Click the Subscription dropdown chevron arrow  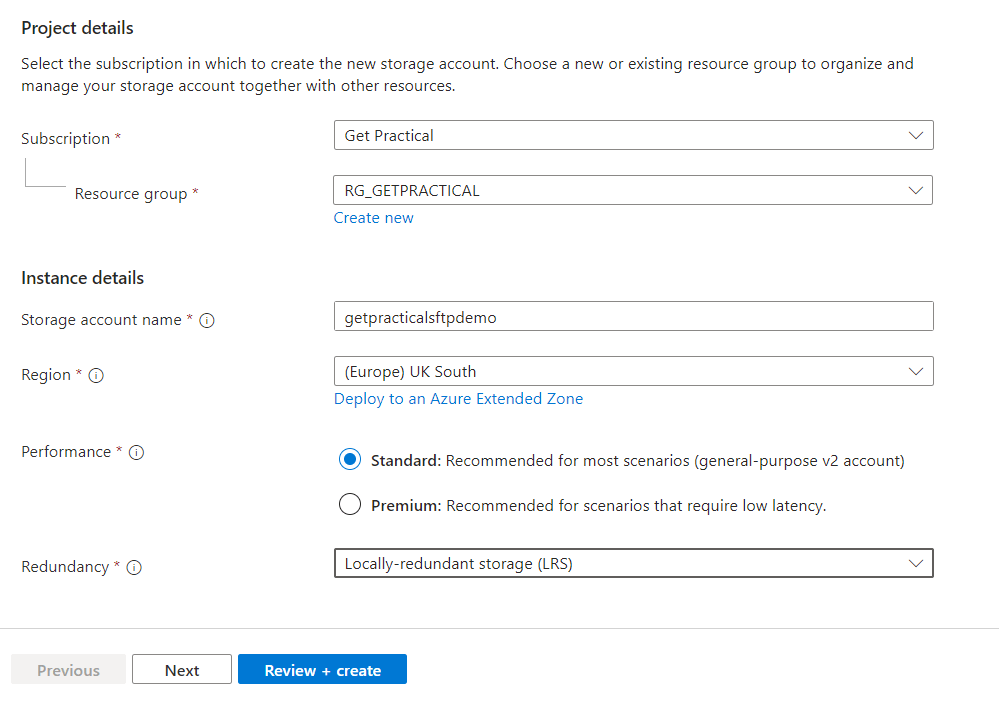(915, 135)
